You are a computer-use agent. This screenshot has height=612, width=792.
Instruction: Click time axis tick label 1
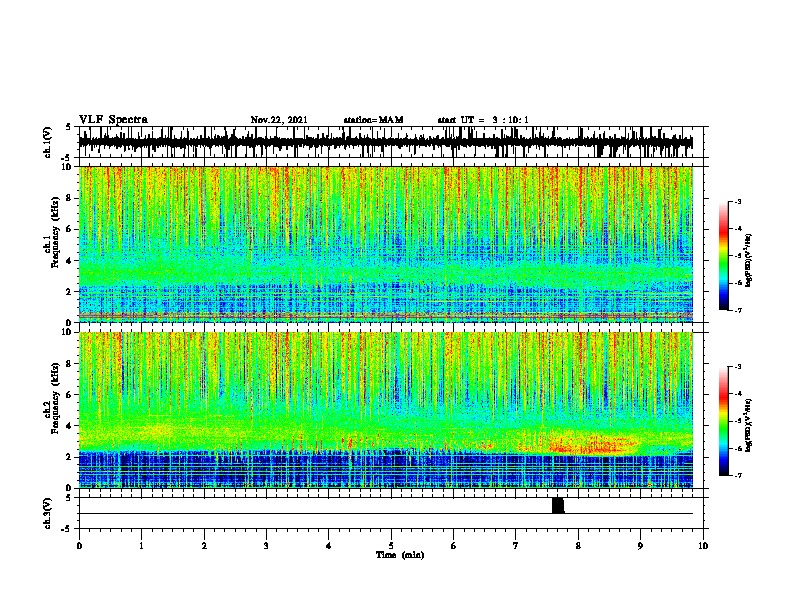[x=141, y=546]
